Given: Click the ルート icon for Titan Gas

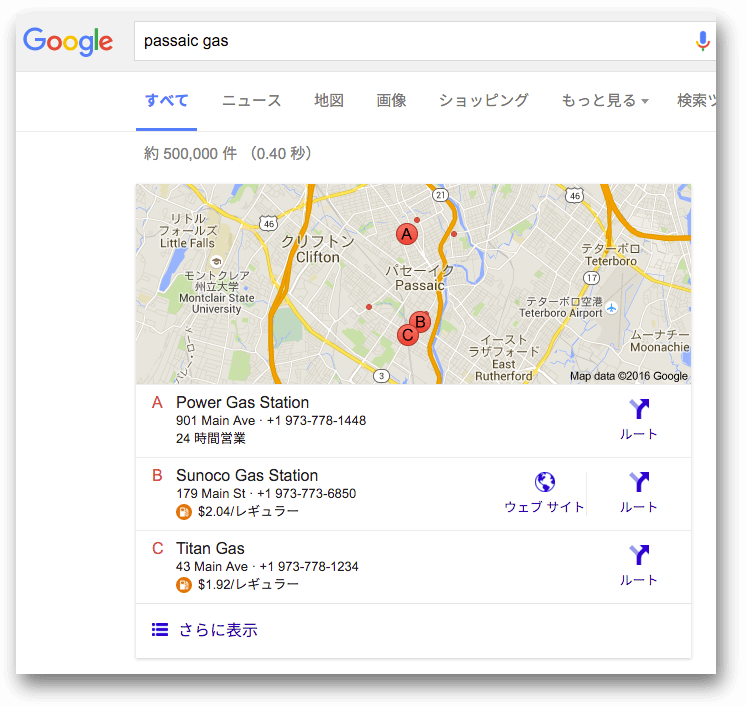Looking at the screenshot, I should click(x=638, y=555).
